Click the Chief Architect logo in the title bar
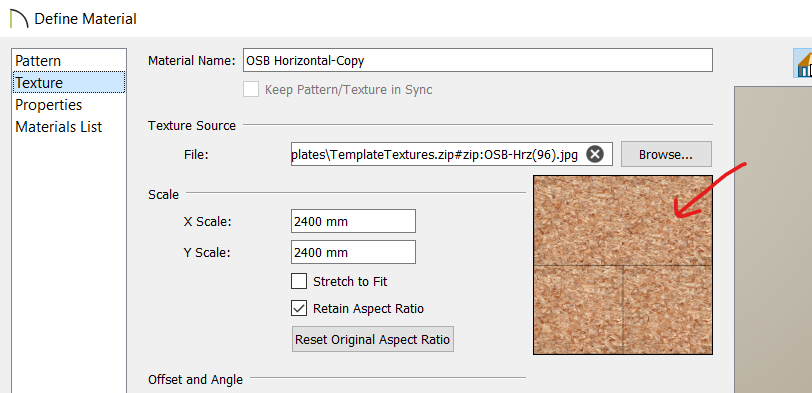 click(x=19, y=19)
